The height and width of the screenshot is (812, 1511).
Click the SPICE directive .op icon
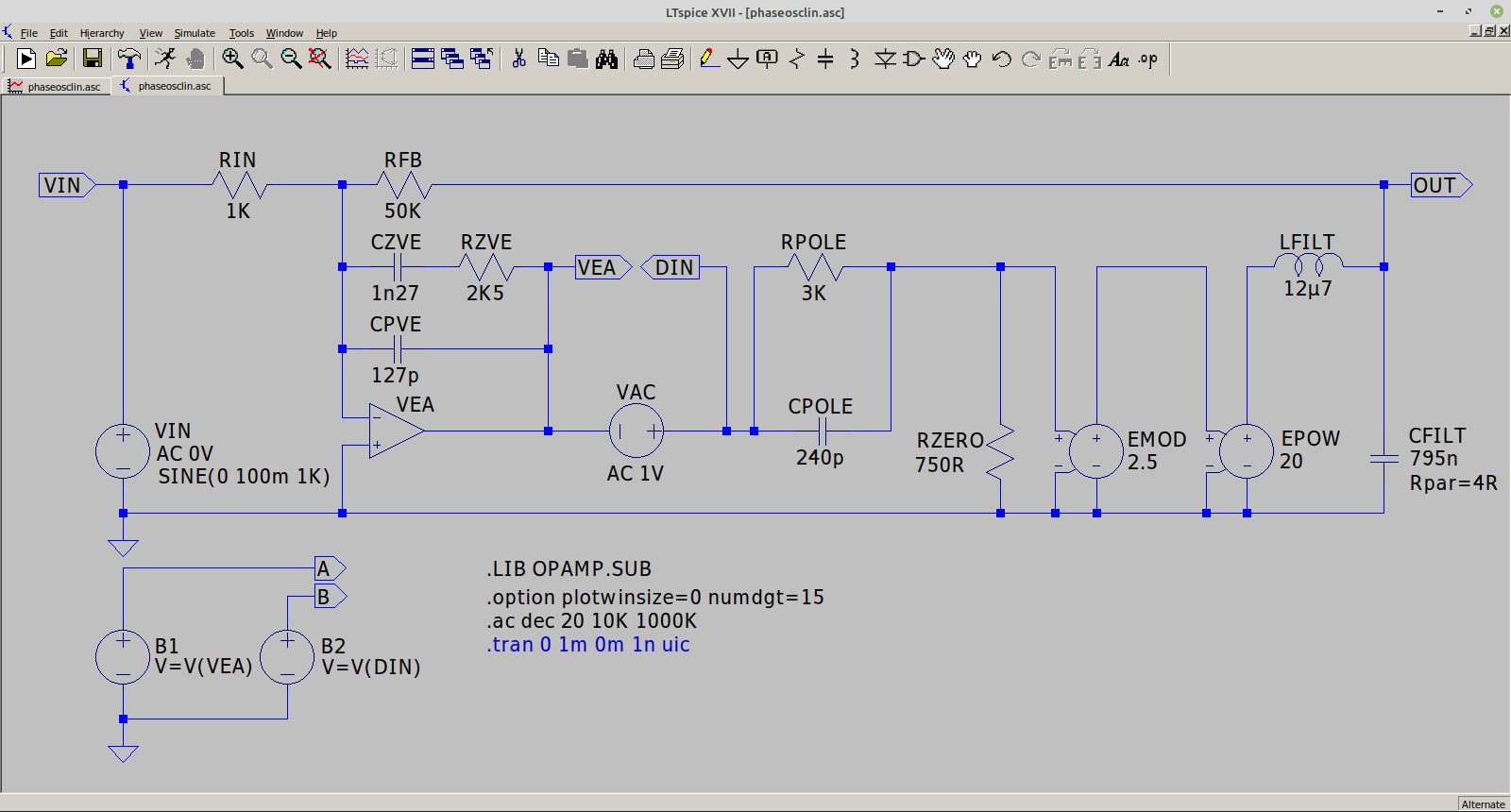pyautogui.click(x=1147, y=59)
